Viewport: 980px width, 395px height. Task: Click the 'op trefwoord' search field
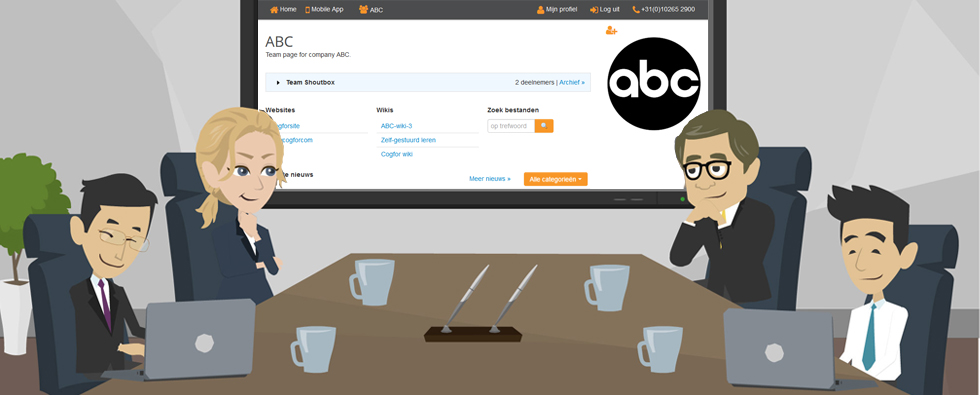tap(511, 126)
